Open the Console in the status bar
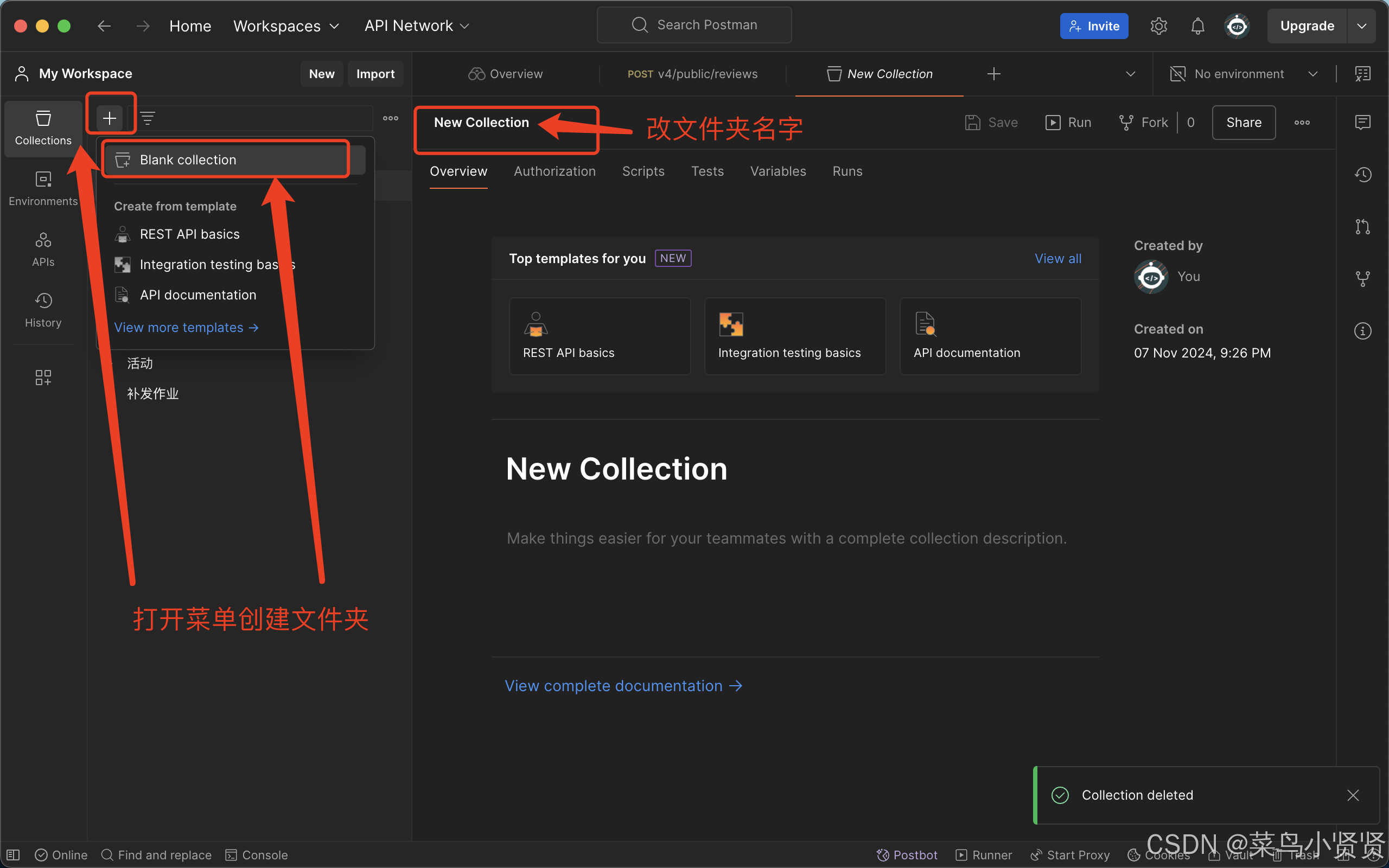This screenshot has width=1389, height=868. [x=257, y=855]
